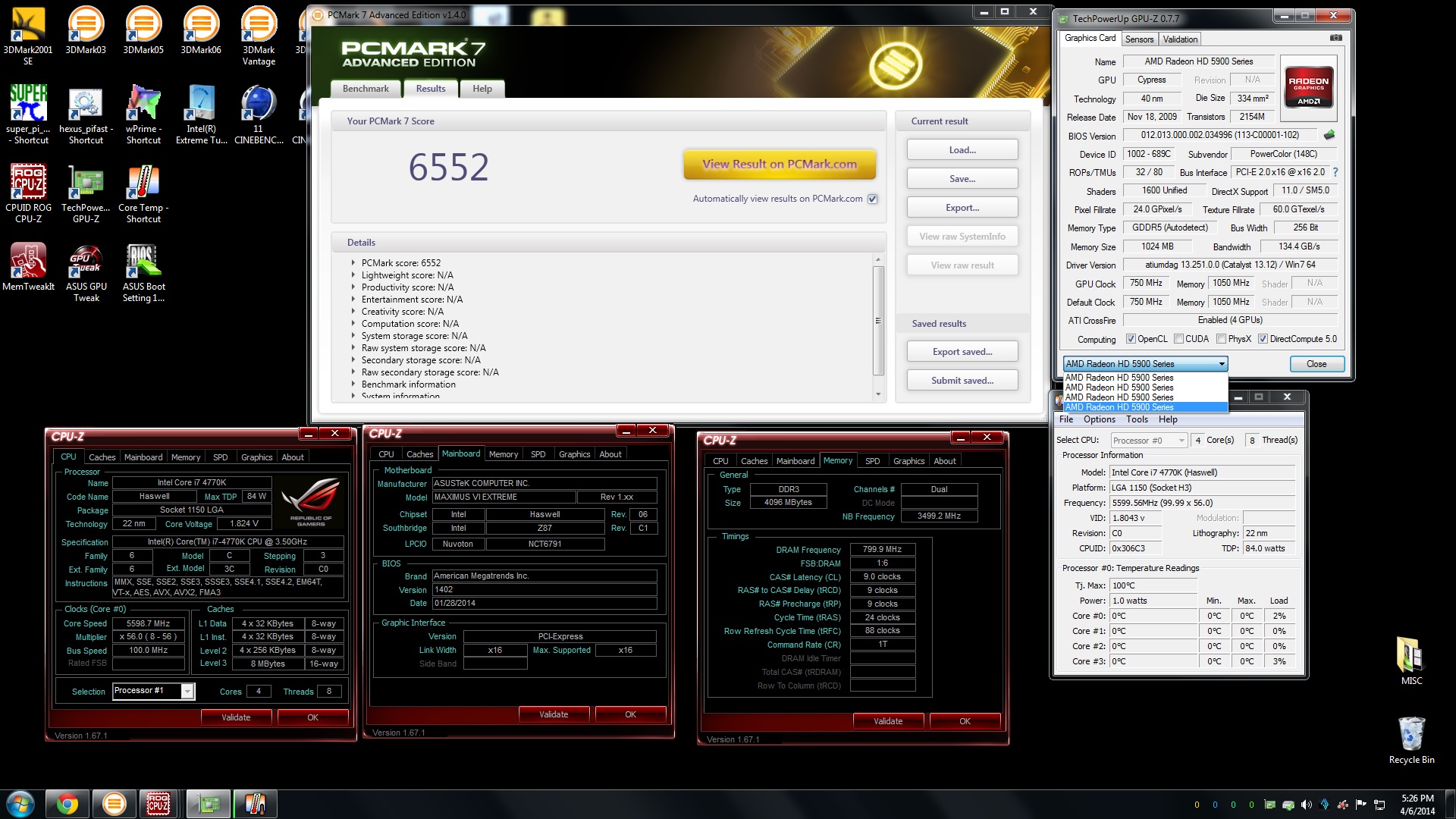Click the GPU-Z BIOS save icon

click(1329, 135)
